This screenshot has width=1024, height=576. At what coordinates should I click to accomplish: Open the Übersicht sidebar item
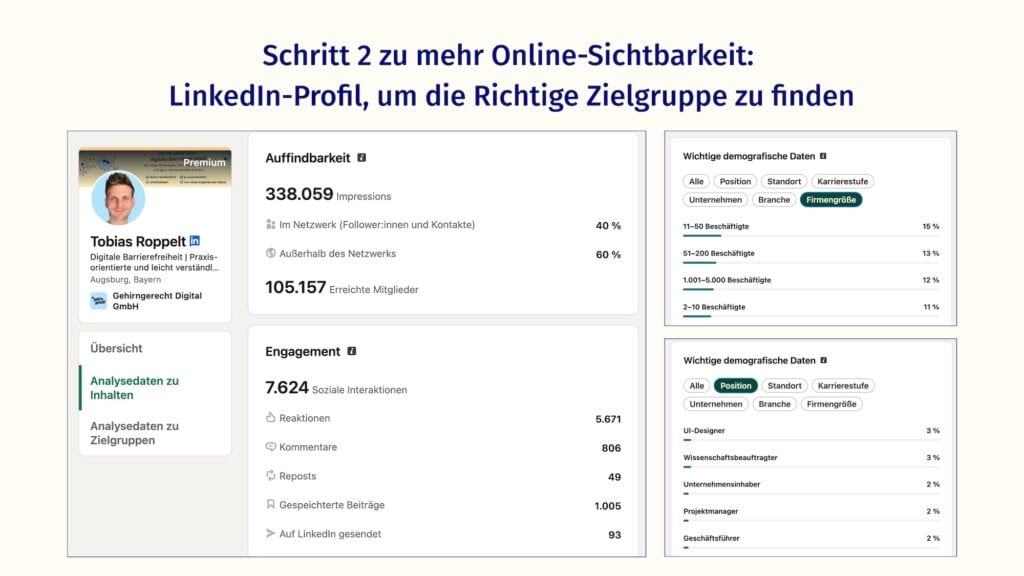pyautogui.click(x=116, y=348)
